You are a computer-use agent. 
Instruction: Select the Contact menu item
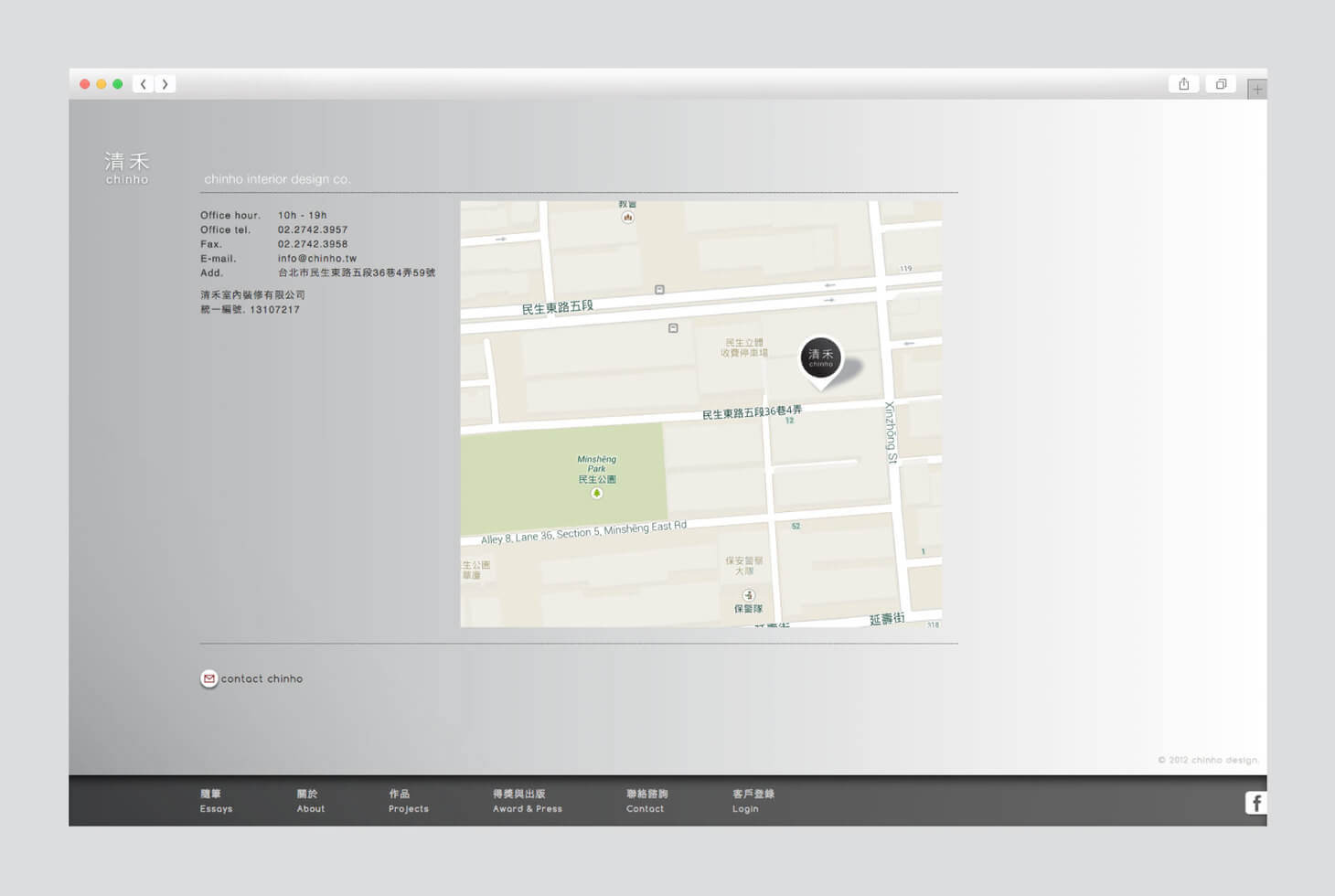pyautogui.click(x=646, y=801)
